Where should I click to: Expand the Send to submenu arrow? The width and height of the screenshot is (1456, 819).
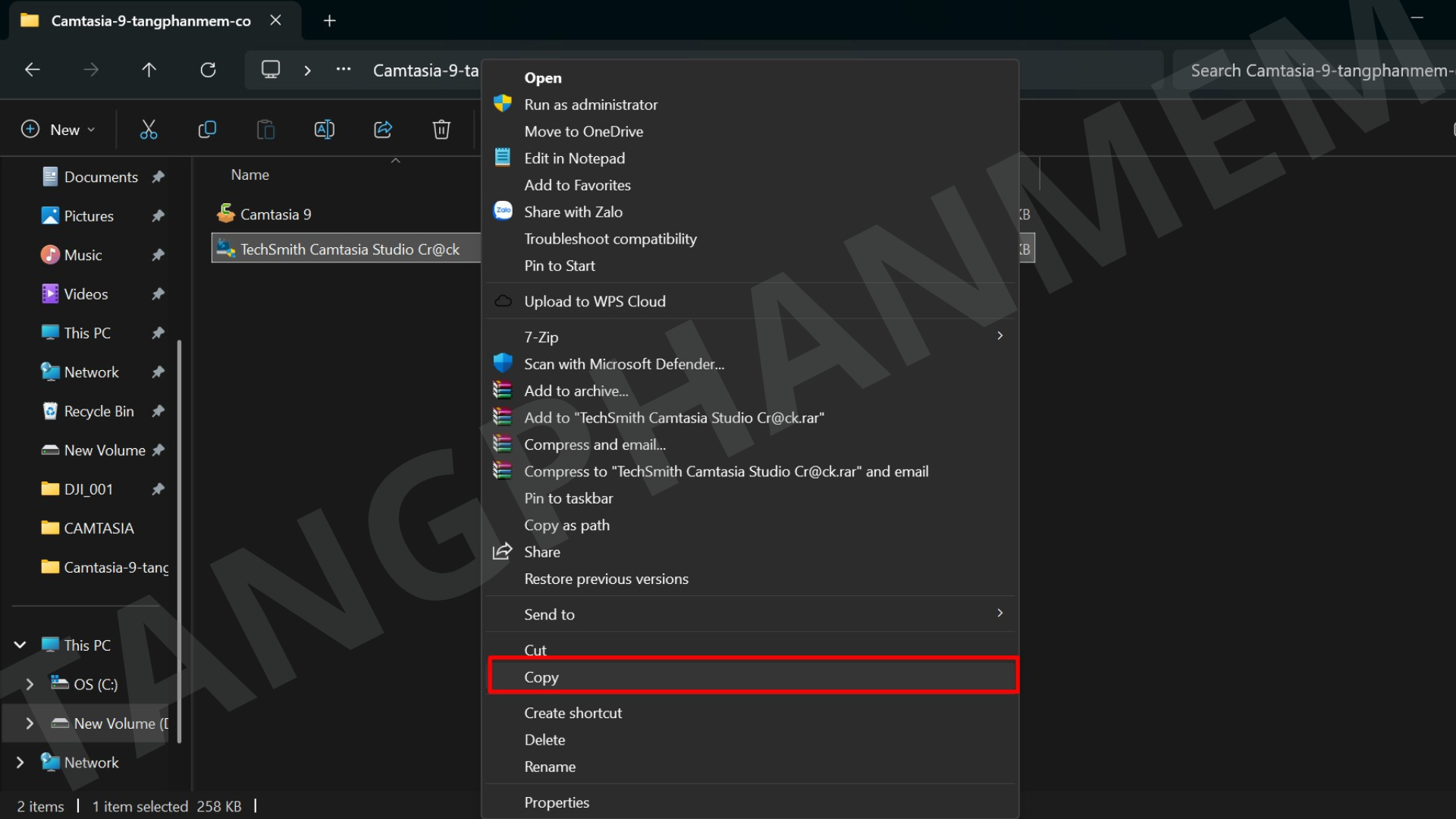click(x=1000, y=613)
